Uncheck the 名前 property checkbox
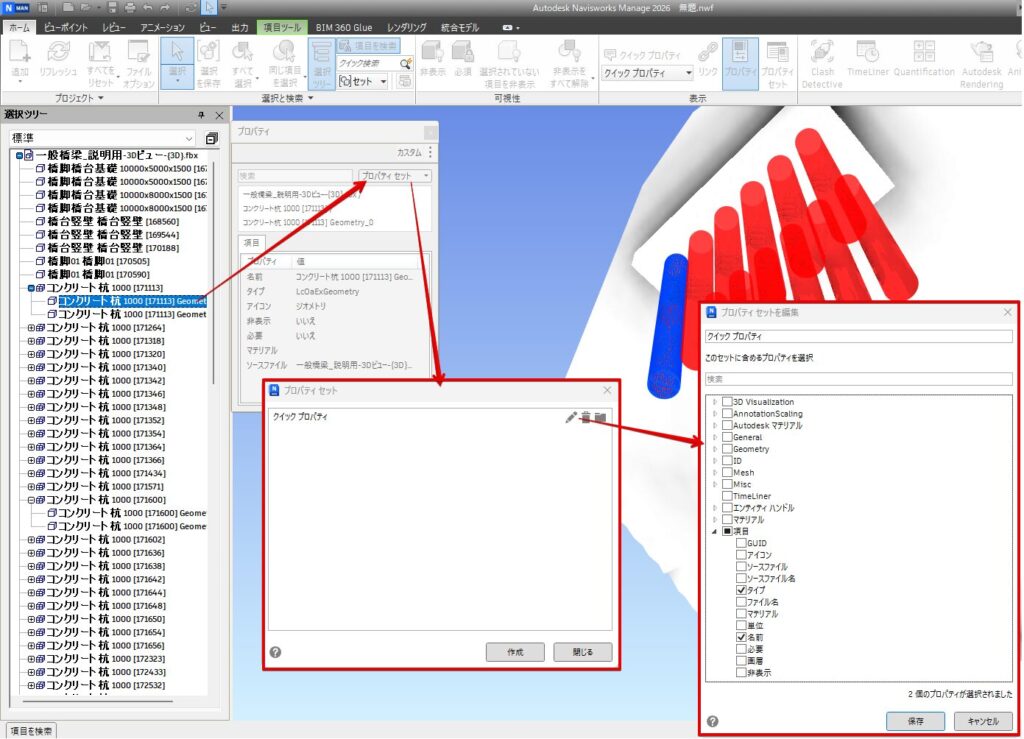This screenshot has height=739, width=1024. click(741, 637)
